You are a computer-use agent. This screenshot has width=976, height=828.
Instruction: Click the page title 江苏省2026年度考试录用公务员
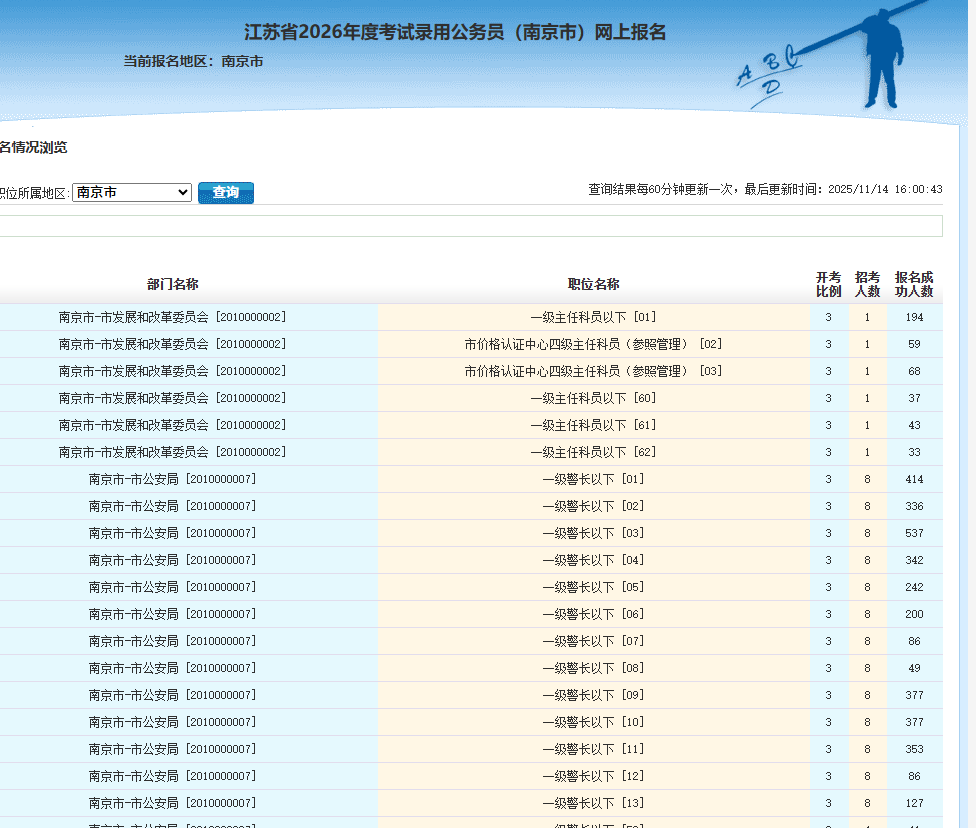point(455,32)
